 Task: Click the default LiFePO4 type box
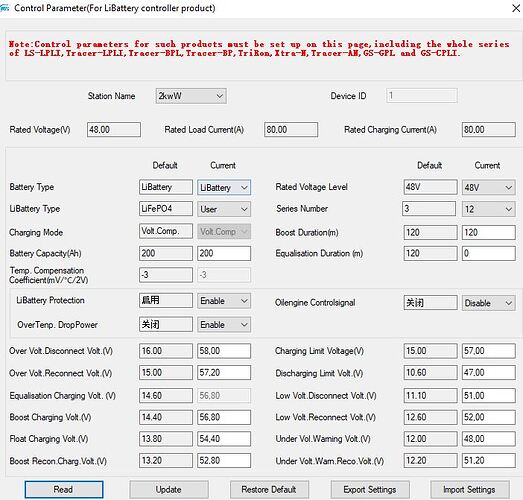[166, 208]
